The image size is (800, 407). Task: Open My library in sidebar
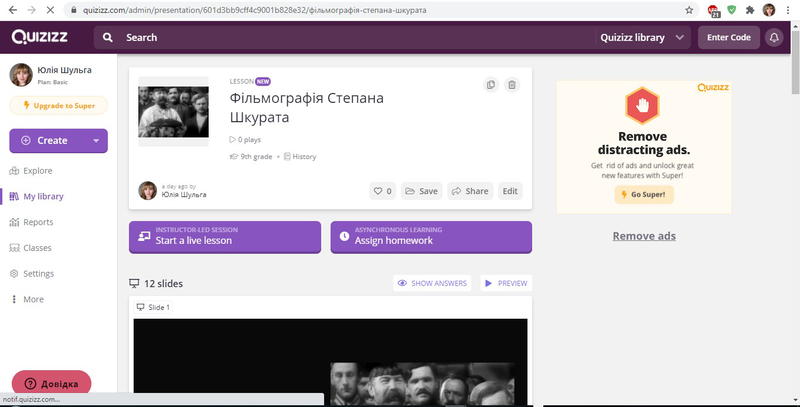[x=45, y=196]
